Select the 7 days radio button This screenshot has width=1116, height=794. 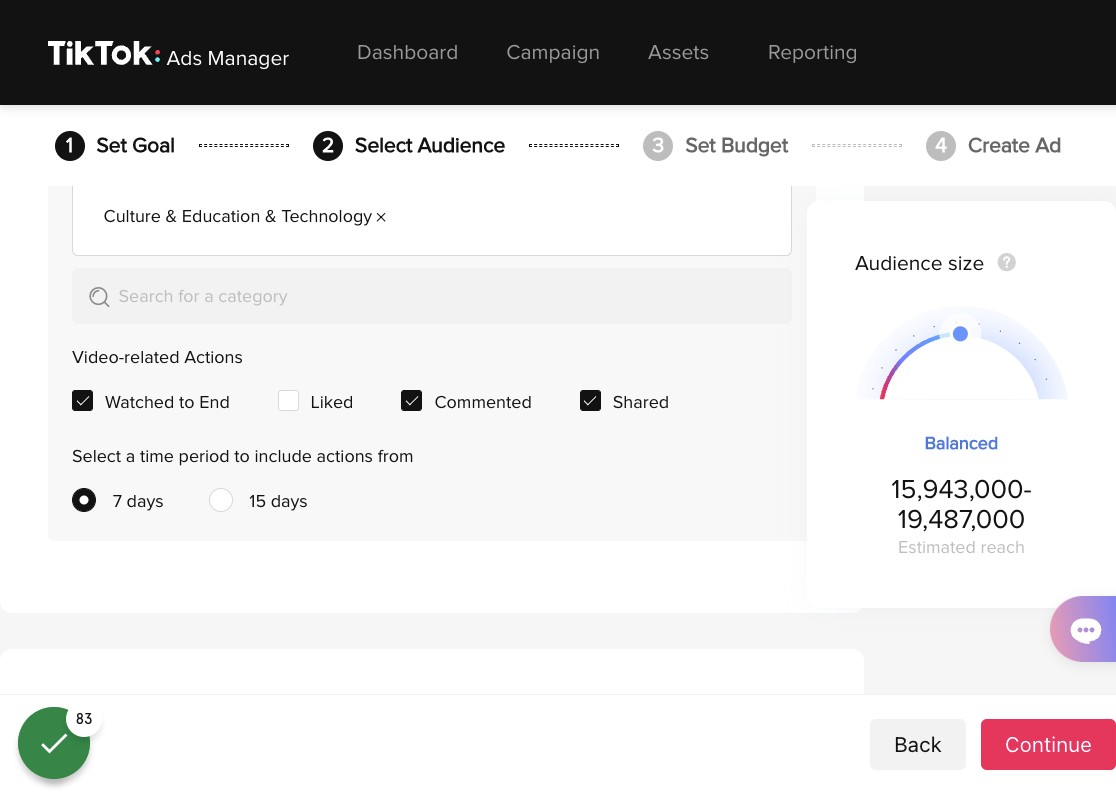click(x=84, y=500)
